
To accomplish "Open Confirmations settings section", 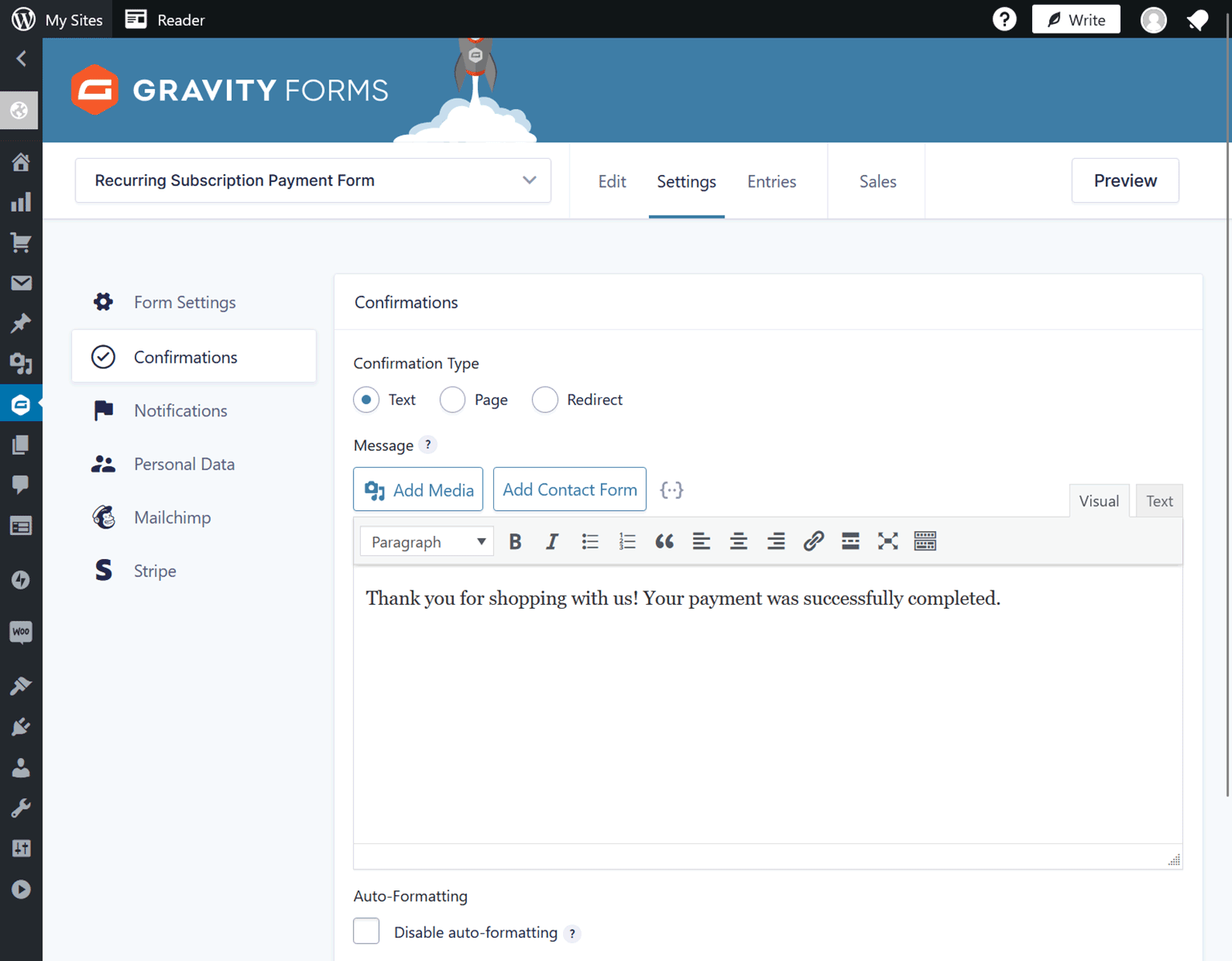I will [194, 356].
